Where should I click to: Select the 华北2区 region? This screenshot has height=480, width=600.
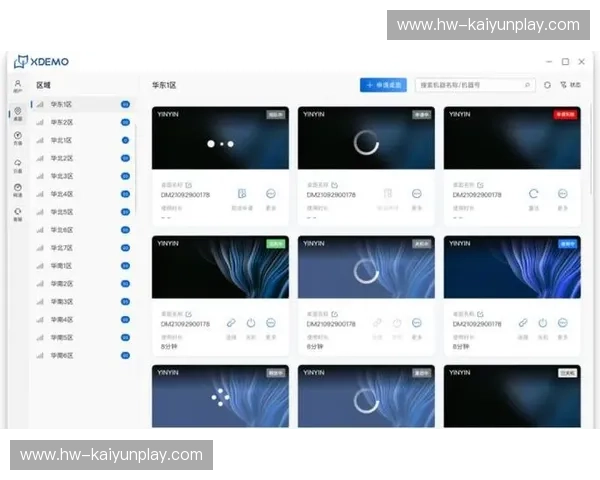(x=82, y=158)
